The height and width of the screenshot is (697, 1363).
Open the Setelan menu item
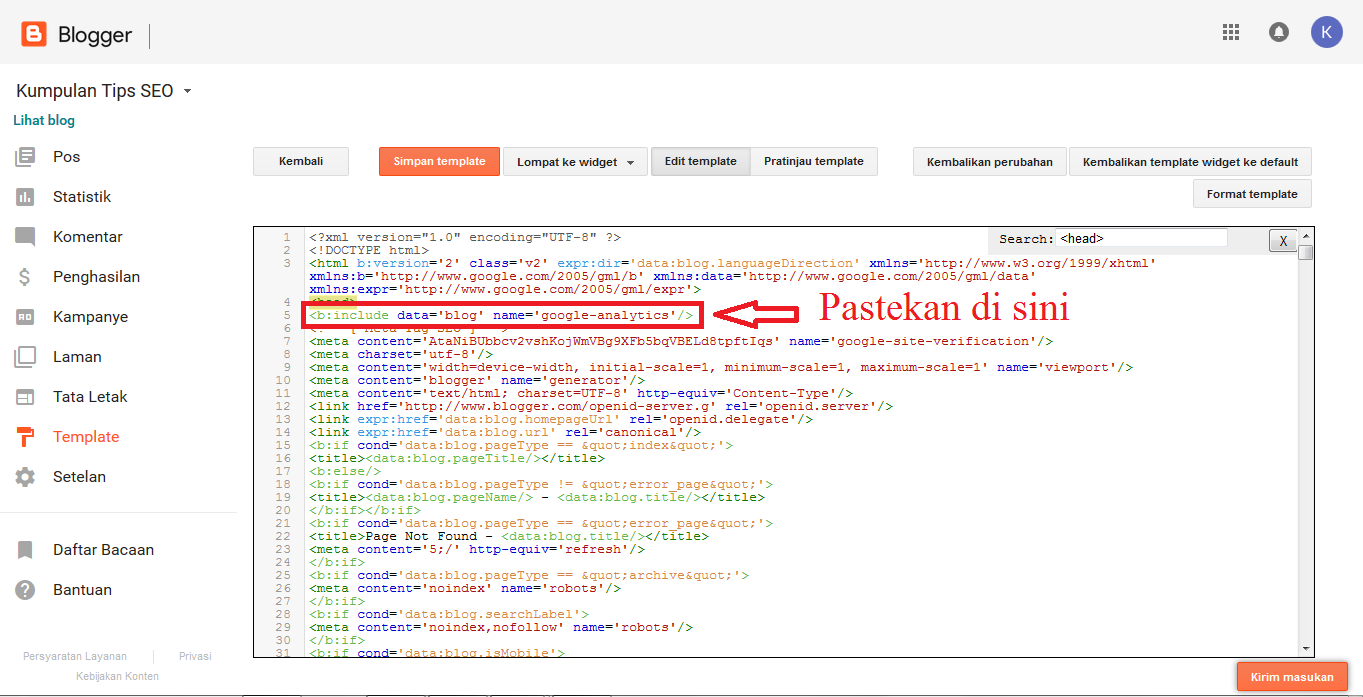pyautogui.click(x=79, y=477)
